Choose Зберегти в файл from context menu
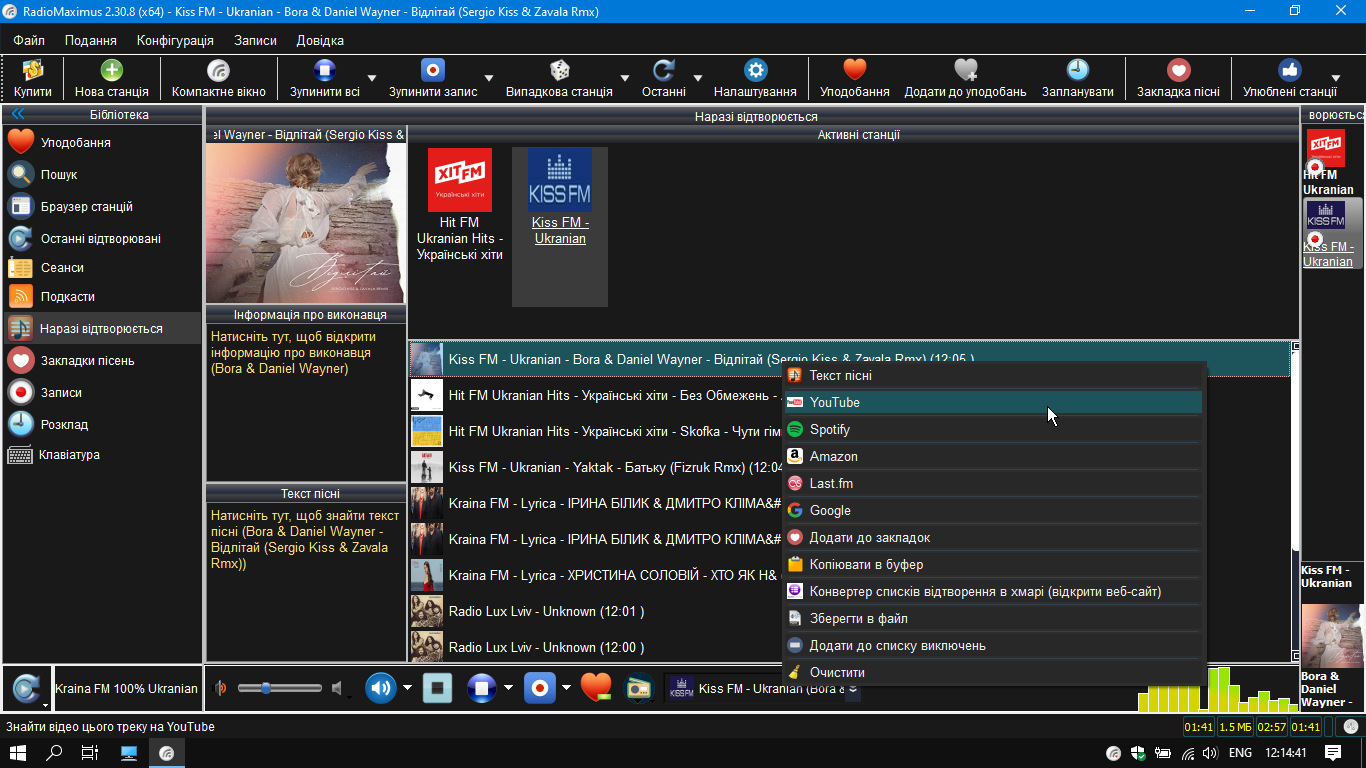This screenshot has width=1366, height=768. coord(994,618)
